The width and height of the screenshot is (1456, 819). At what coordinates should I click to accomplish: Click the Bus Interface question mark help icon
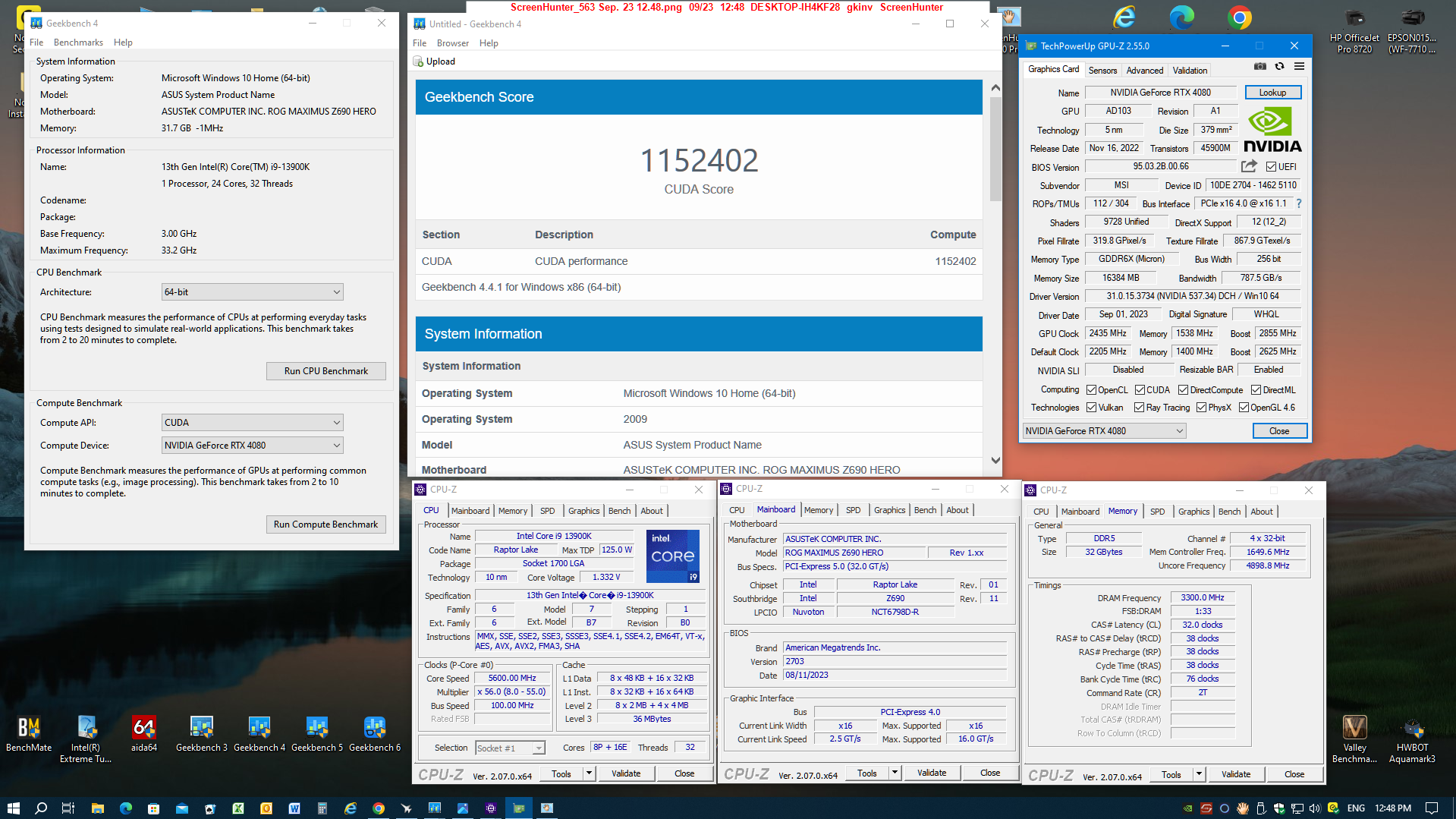click(1299, 203)
